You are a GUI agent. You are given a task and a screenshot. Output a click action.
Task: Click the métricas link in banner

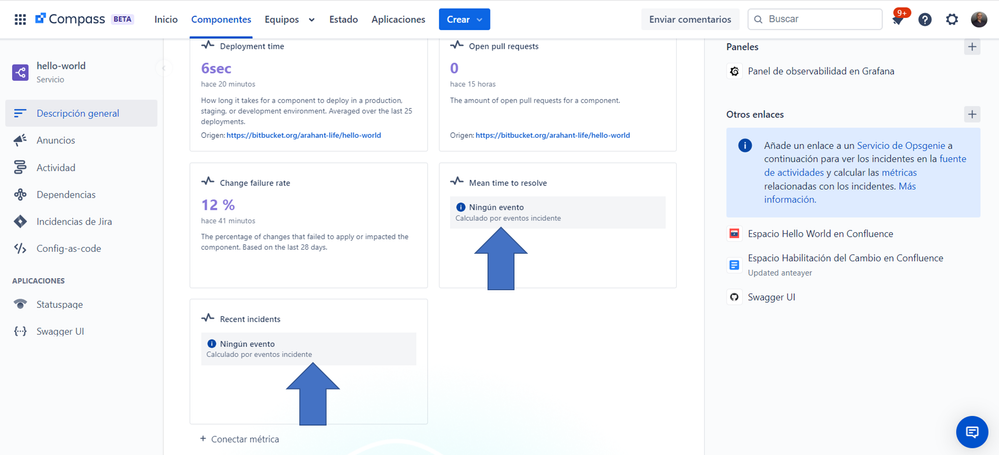[899, 173]
